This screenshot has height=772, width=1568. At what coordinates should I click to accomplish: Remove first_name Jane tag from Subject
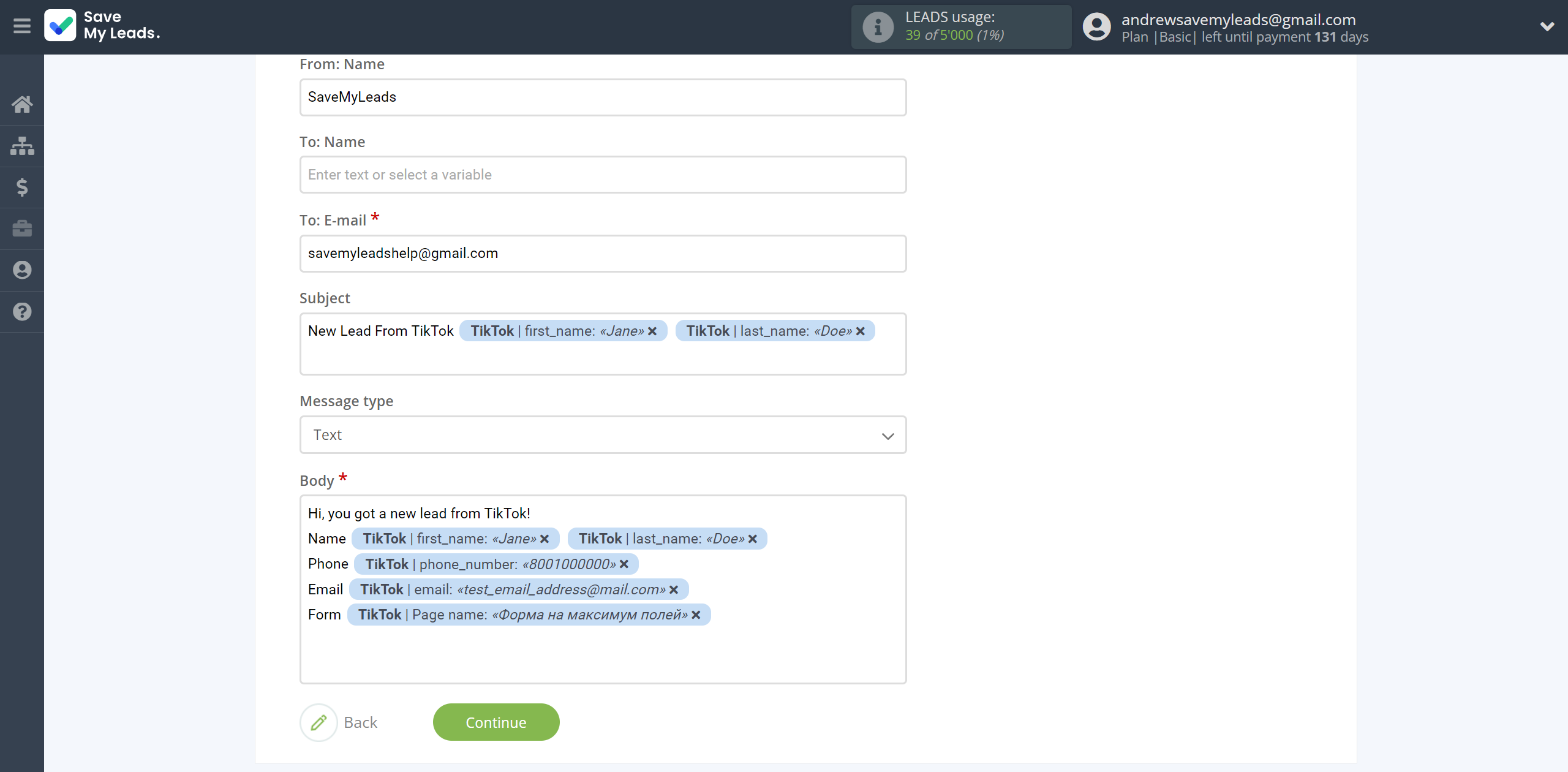point(653,331)
